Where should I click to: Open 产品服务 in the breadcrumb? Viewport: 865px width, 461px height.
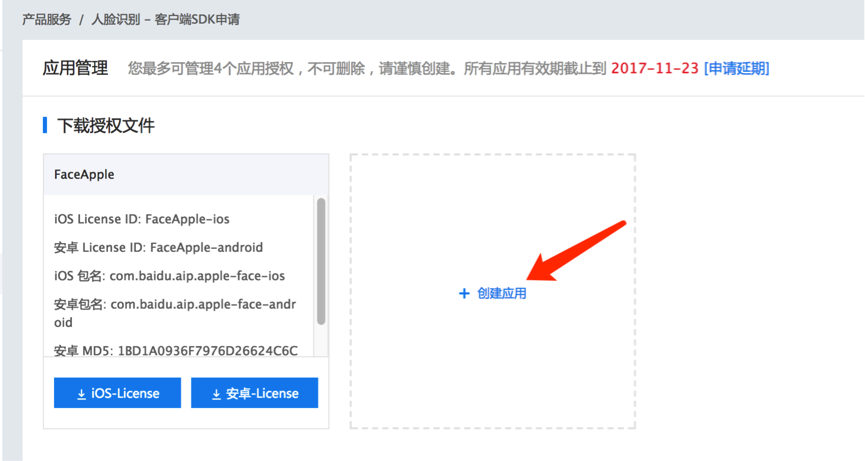[47, 19]
